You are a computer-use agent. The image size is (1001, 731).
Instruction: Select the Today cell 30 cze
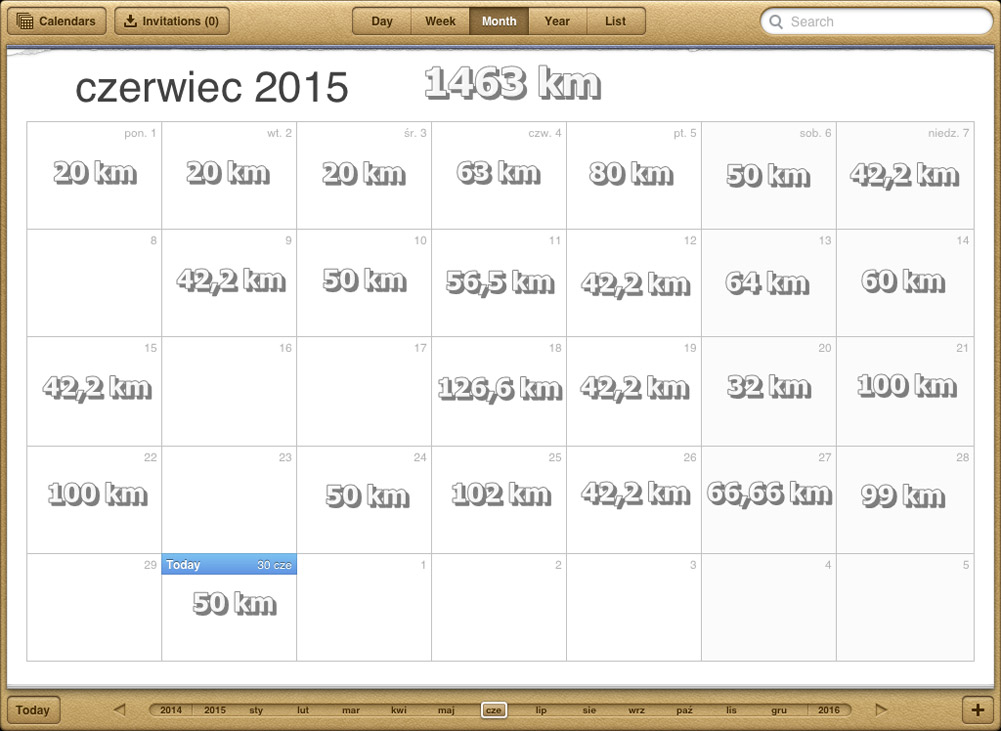tap(229, 607)
